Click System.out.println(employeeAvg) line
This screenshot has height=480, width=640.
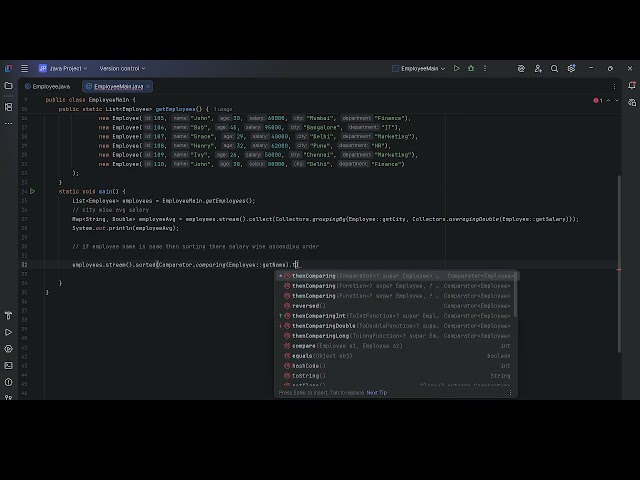click(126, 228)
